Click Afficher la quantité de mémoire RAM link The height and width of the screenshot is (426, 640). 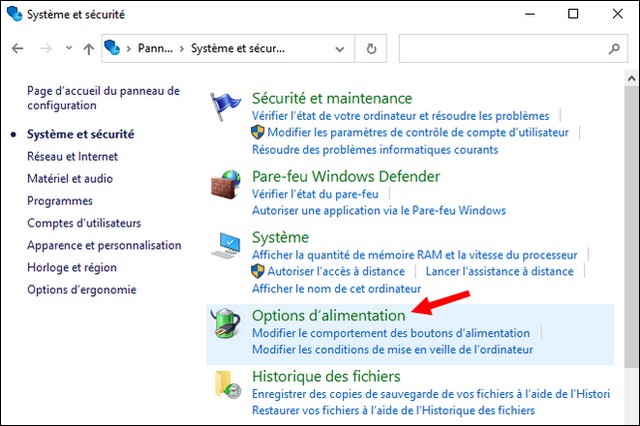pyautogui.click(x=415, y=255)
